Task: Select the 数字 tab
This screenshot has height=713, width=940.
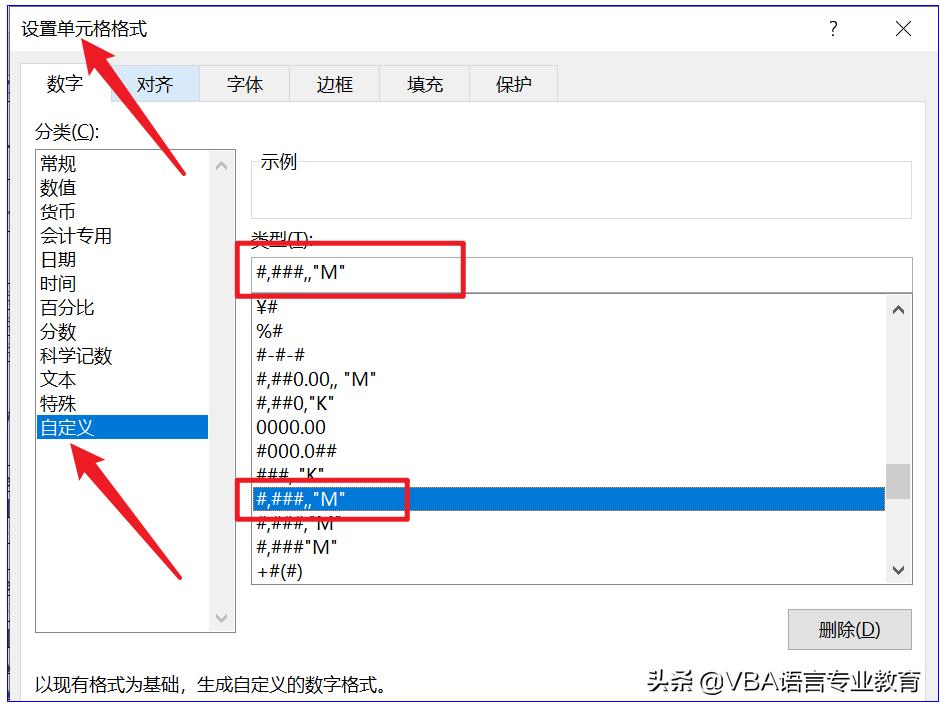Action: [64, 84]
